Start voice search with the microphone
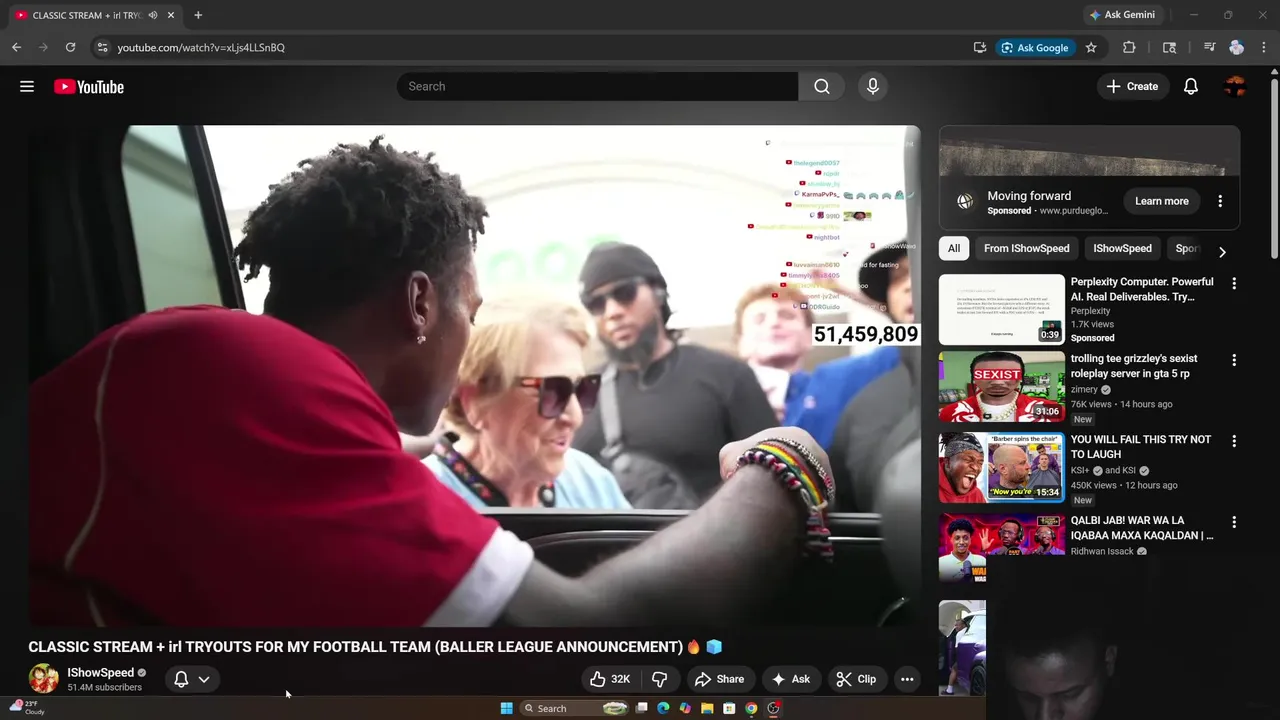Image resolution: width=1280 pixels, height=720 pixels. coord(873,87)
